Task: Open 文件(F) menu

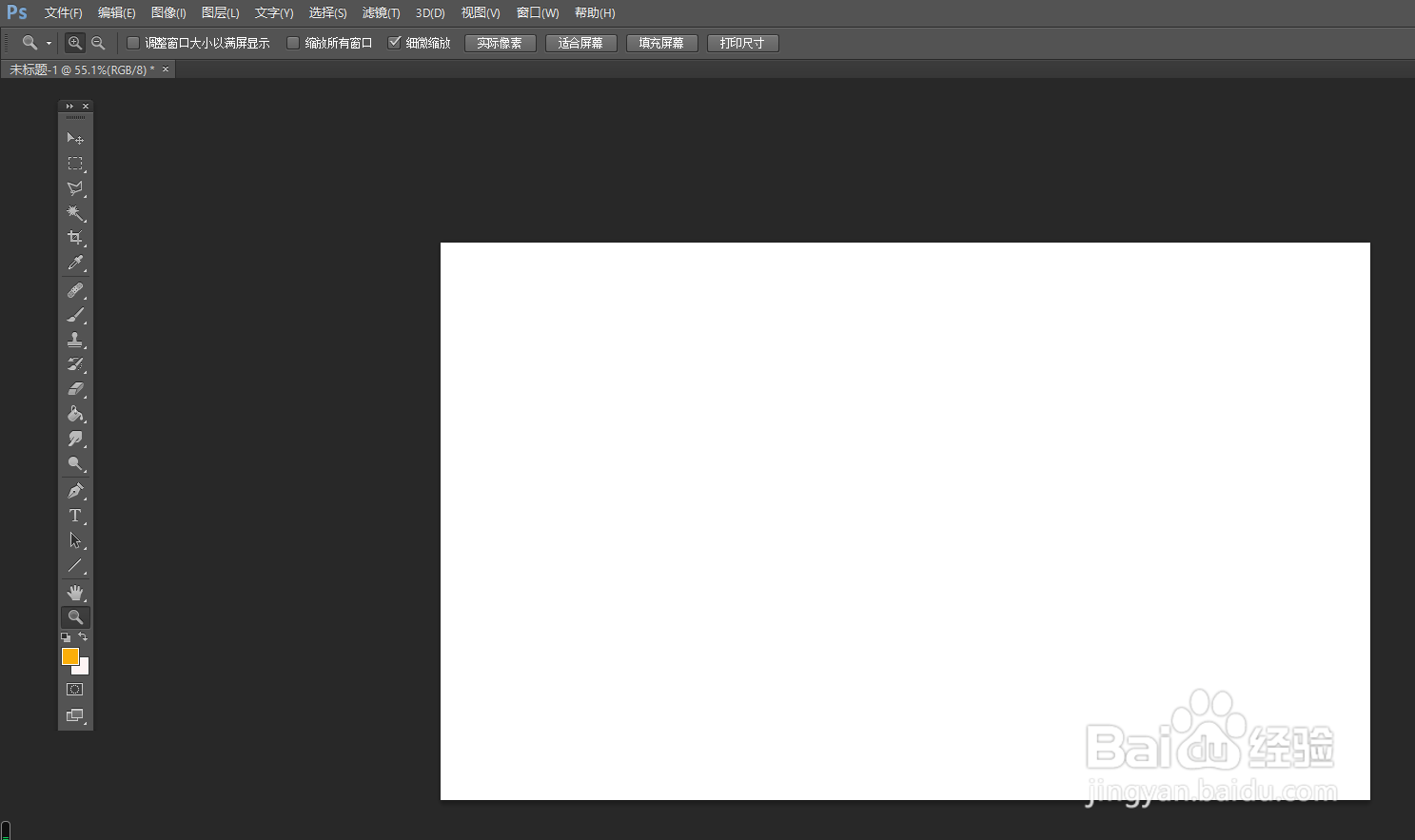Action: (64, 13)
